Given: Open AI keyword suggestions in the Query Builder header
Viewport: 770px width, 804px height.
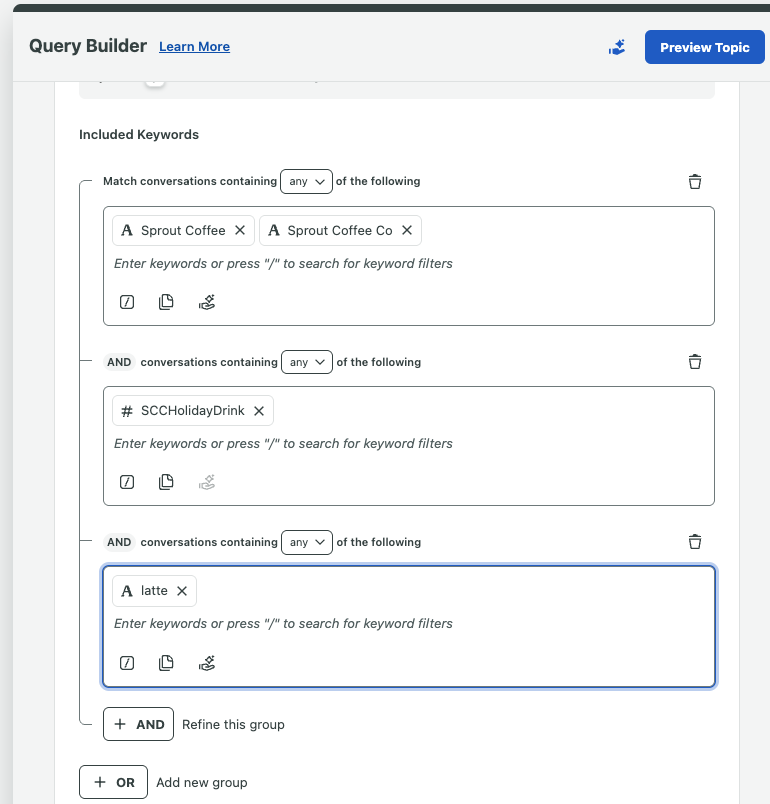Looking at the screenshot, I should [x=617, y=46].
